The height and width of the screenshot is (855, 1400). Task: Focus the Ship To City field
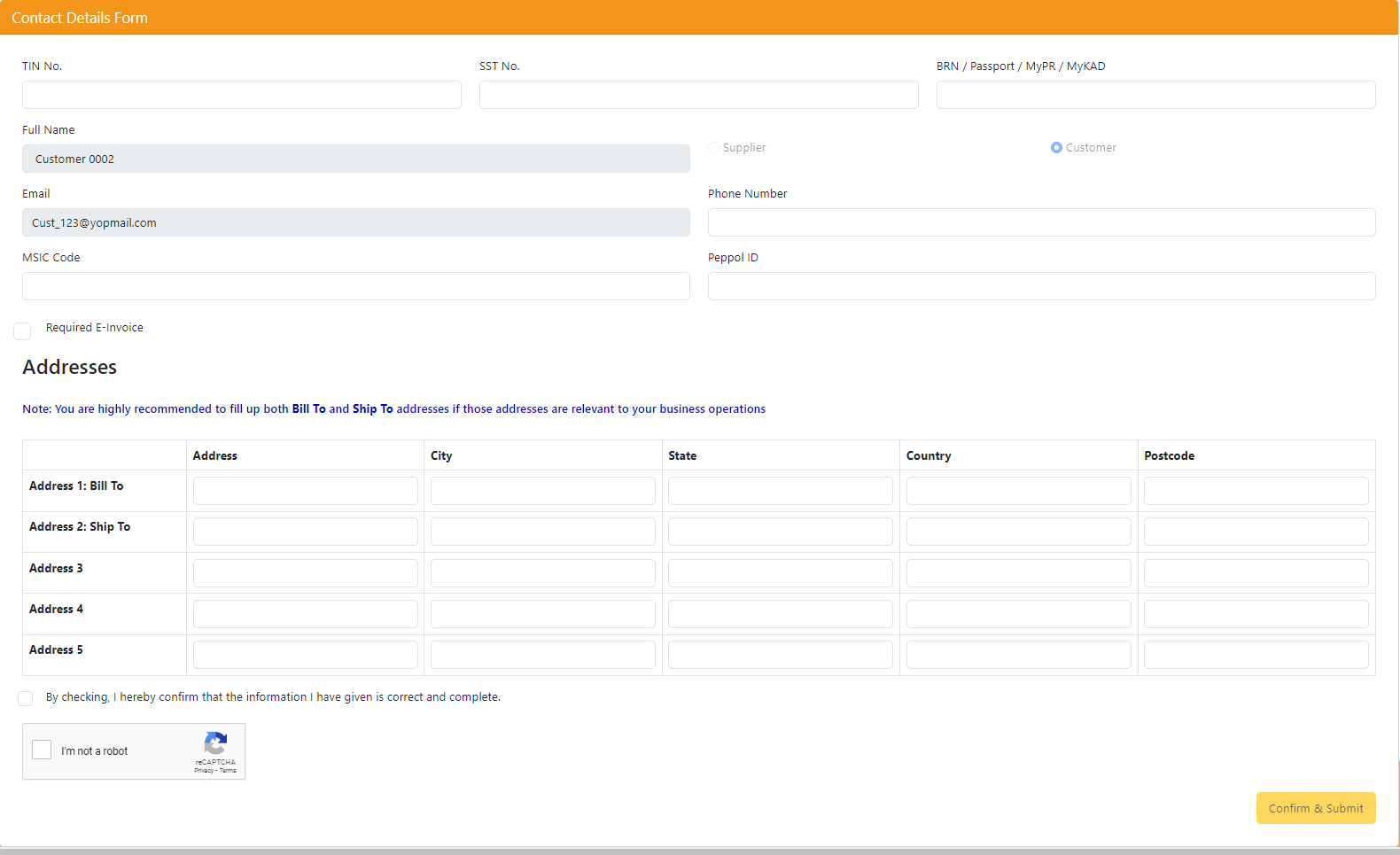(x=542, y=532)
